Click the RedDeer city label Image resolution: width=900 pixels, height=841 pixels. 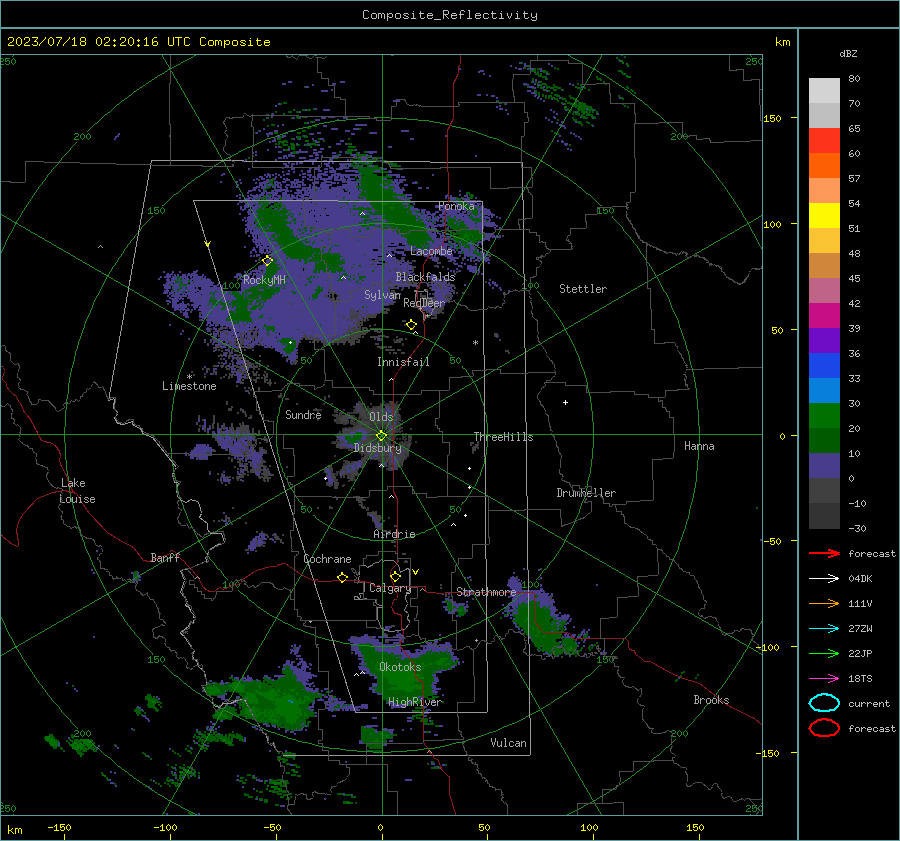point(424,303)
